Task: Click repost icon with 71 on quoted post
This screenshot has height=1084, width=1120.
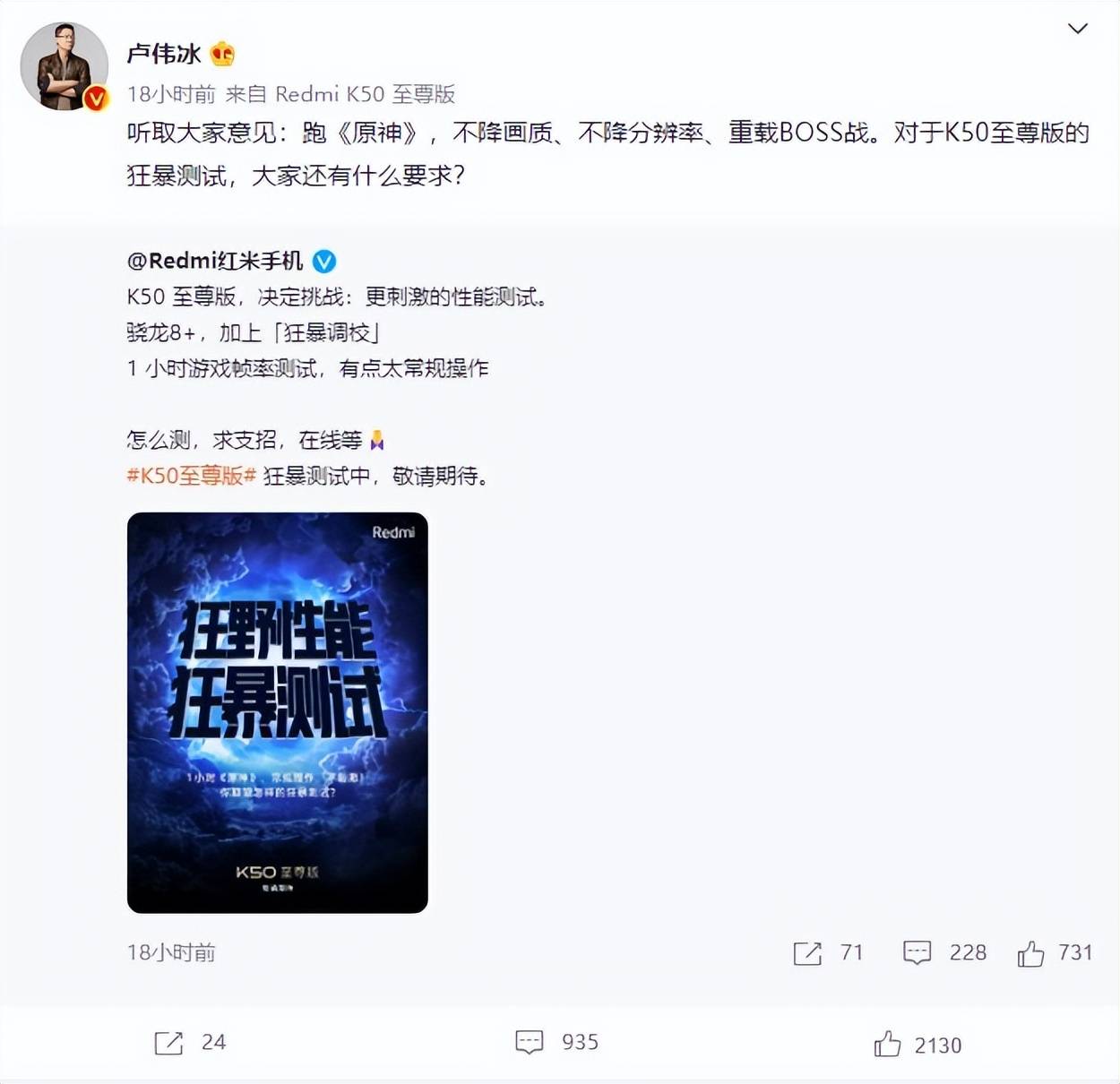Action: click(807, 953)
